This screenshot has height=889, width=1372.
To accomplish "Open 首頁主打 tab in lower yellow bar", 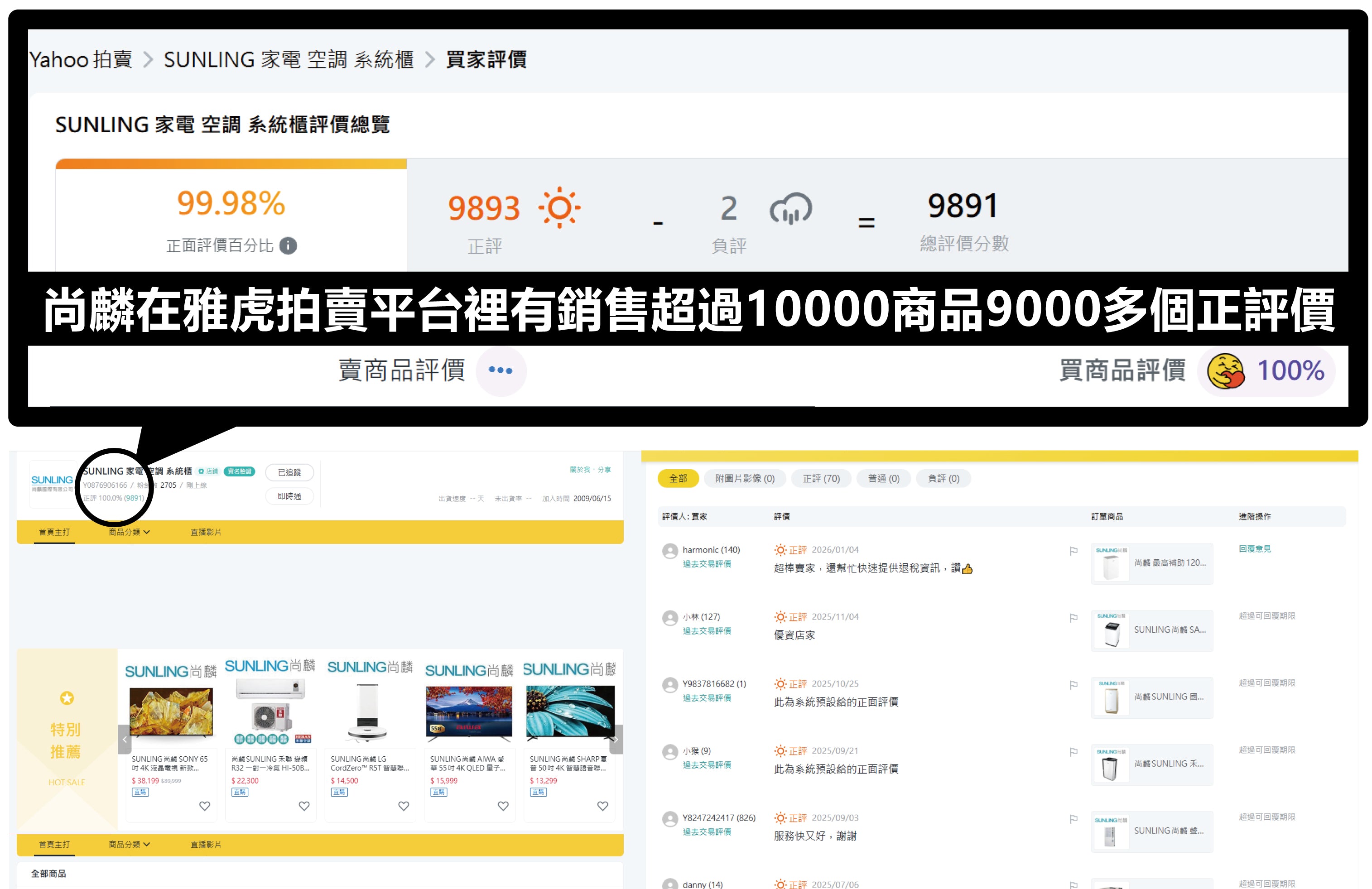I will 54,845.
